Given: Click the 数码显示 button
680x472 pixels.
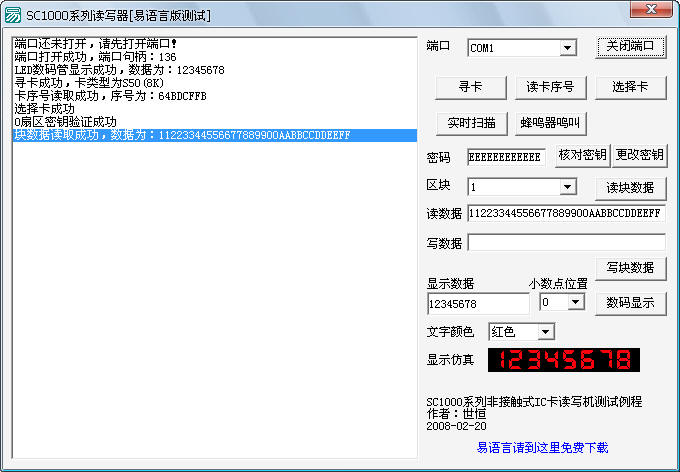Looking at the screenshot, I should tap(631, 303).
